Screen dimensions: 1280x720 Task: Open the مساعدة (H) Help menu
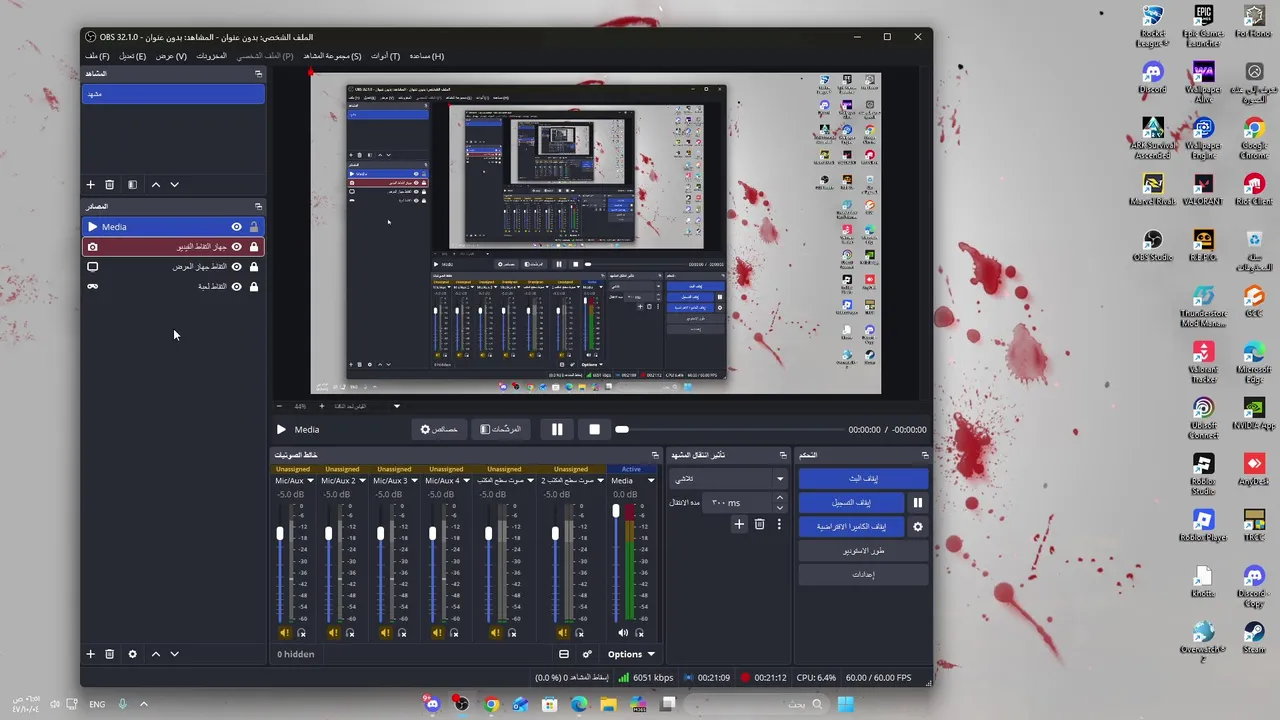426,56
